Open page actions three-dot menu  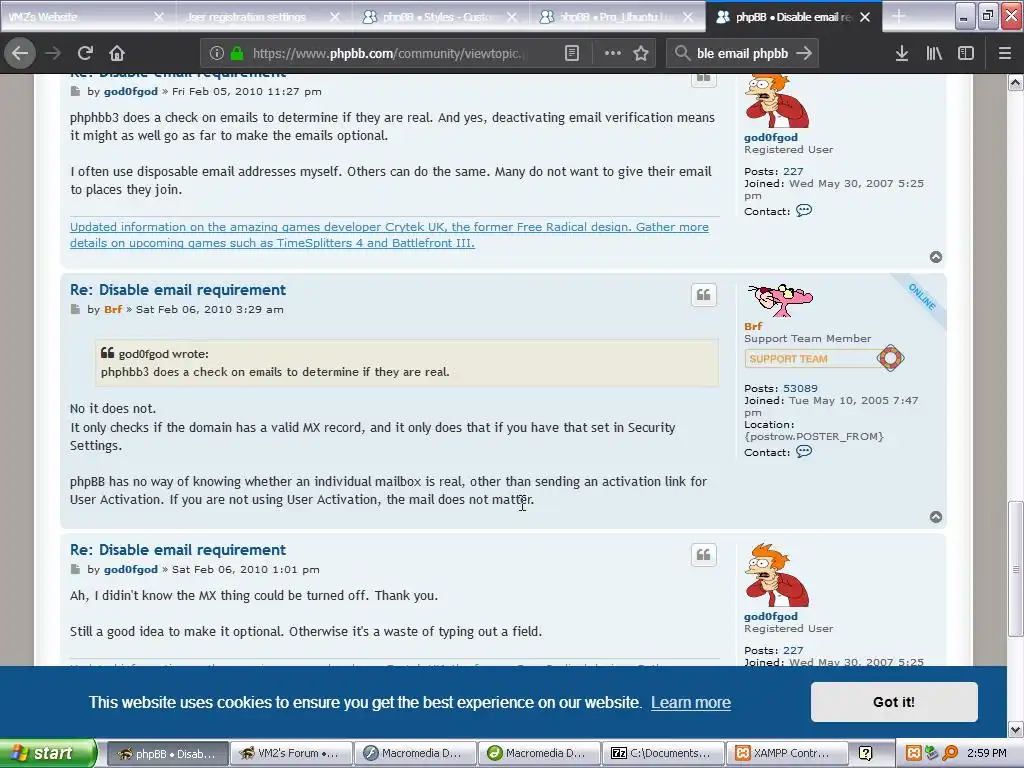(613, 53)
